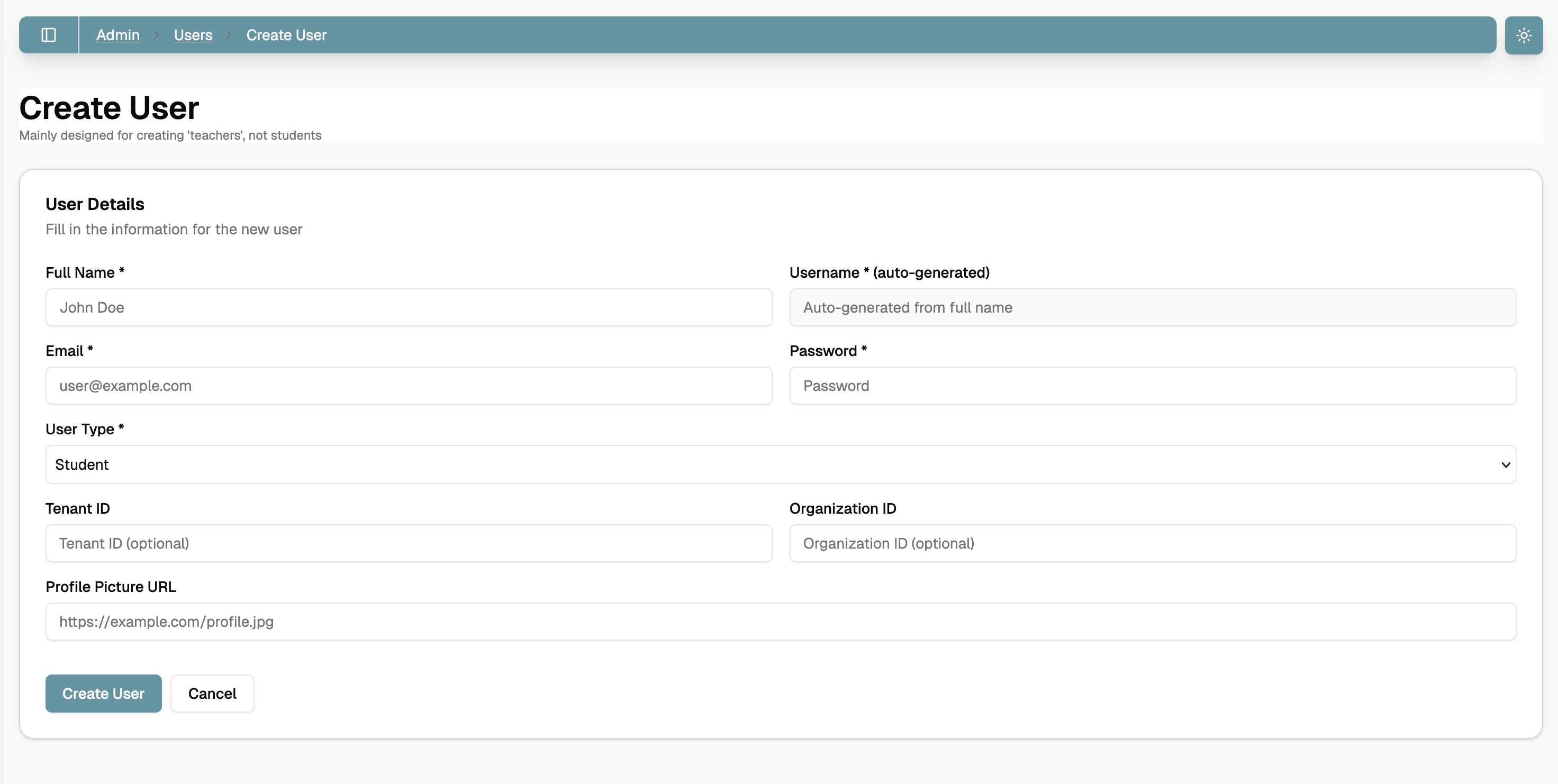1558x784 pixels.
Task: Open the Users breadcrumb link
Action: pos(193,34)
